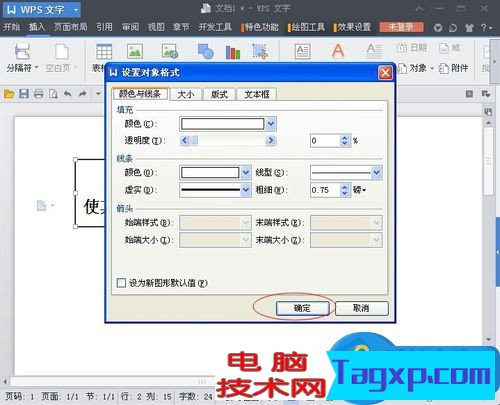Viewport: 500px width, 405px height.
Task: Click the page marker icon left of text box
Action: [41, 206]
